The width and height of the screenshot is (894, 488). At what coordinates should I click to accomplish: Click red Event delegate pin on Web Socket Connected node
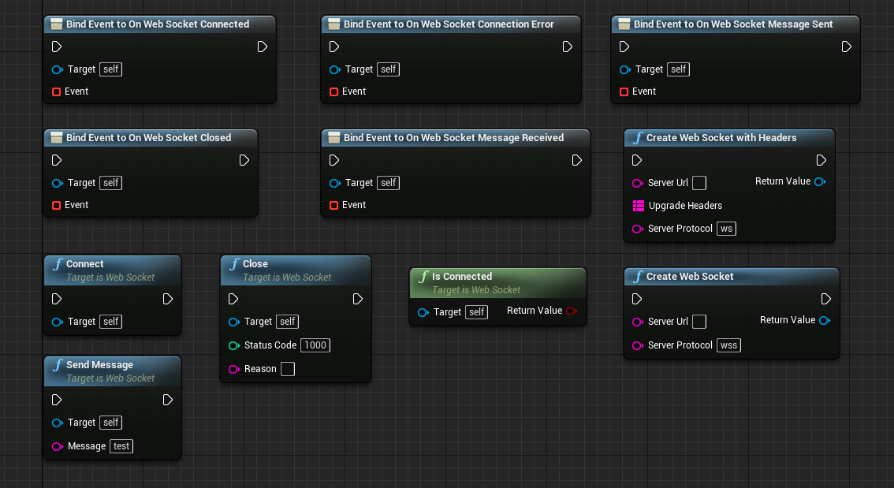(x=56, y=92)
